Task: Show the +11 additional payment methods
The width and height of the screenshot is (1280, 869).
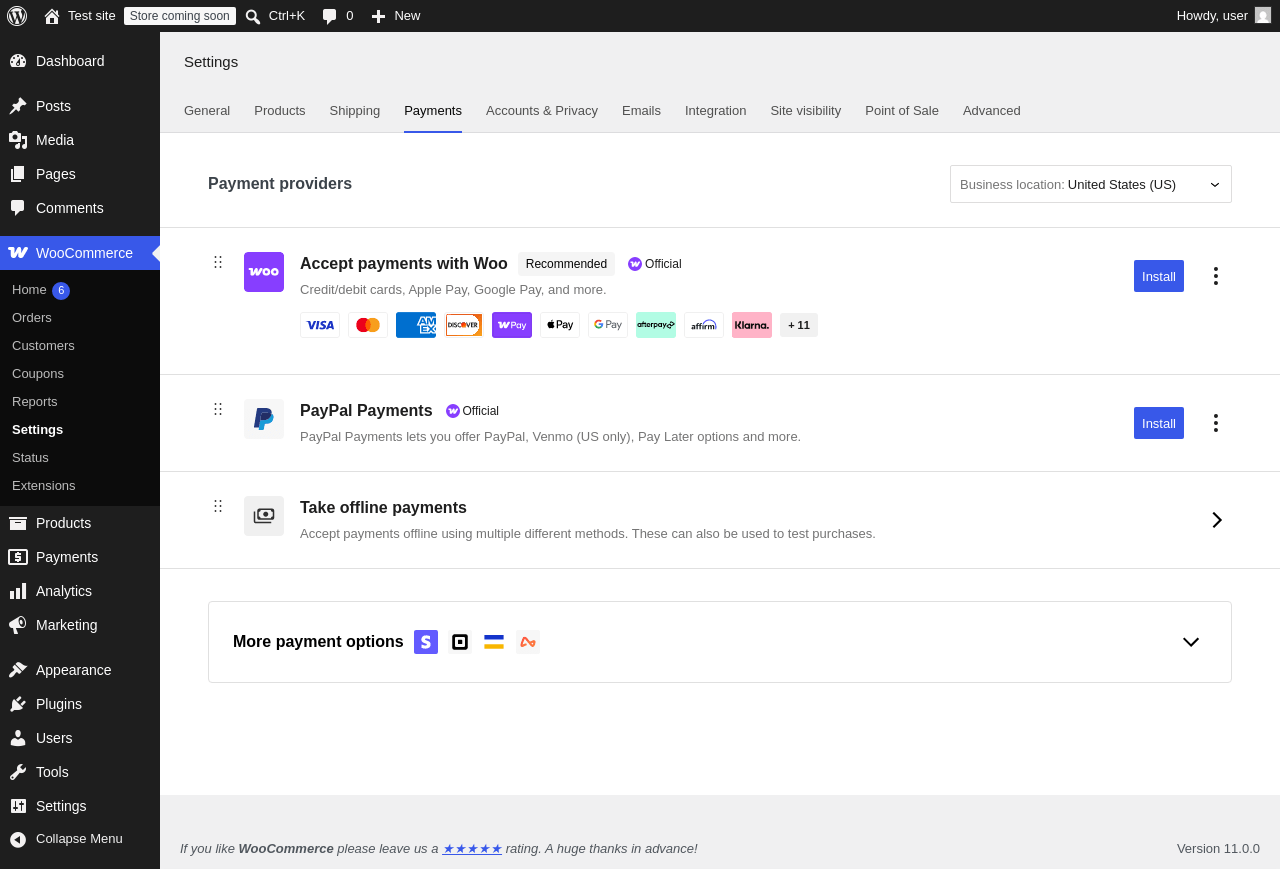Action: [799, 325]
